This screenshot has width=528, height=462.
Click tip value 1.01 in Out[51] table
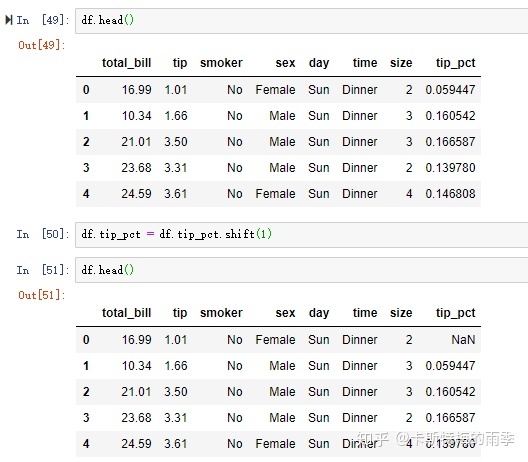[x=175, y=340]
